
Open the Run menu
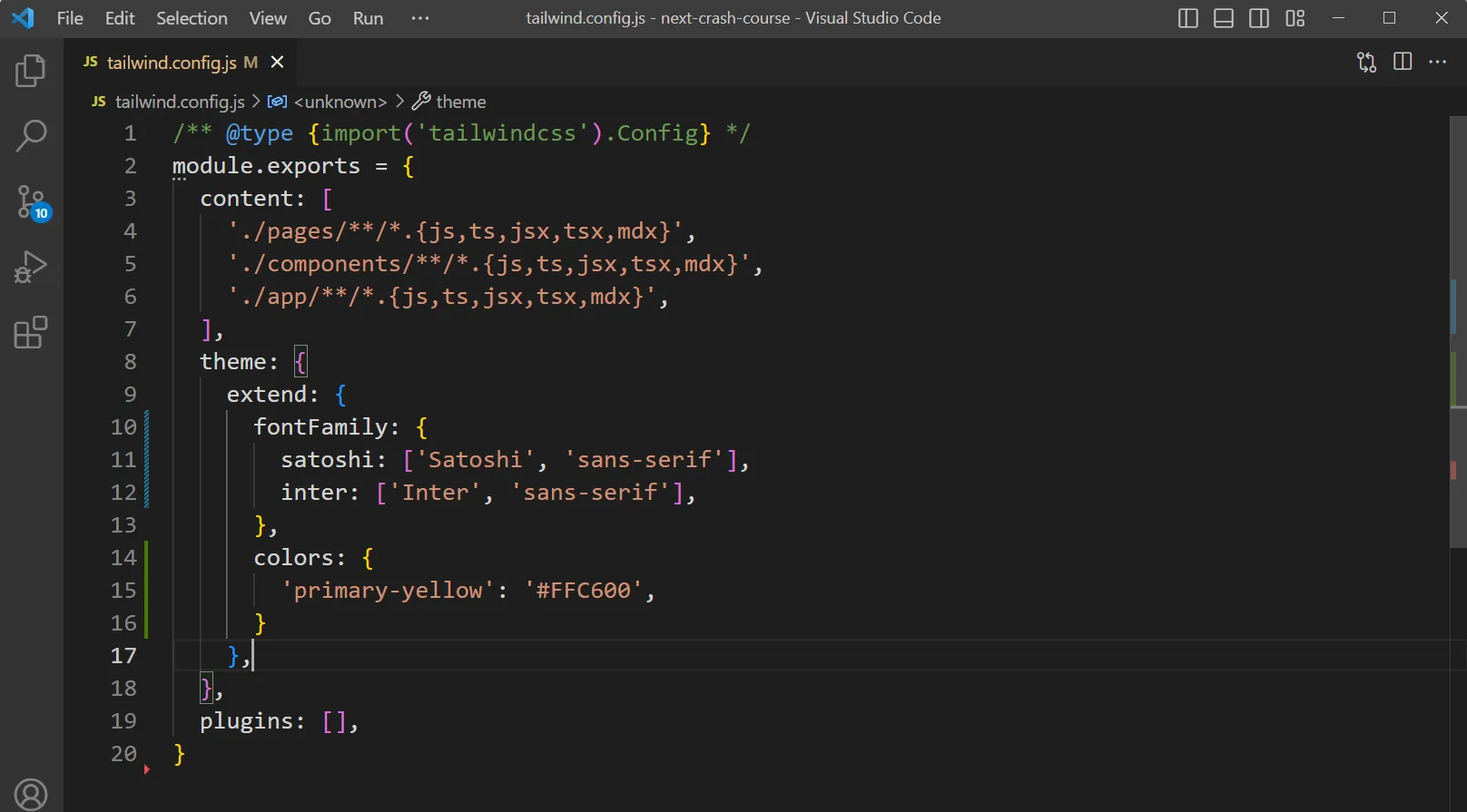click(x=368, y=18)
